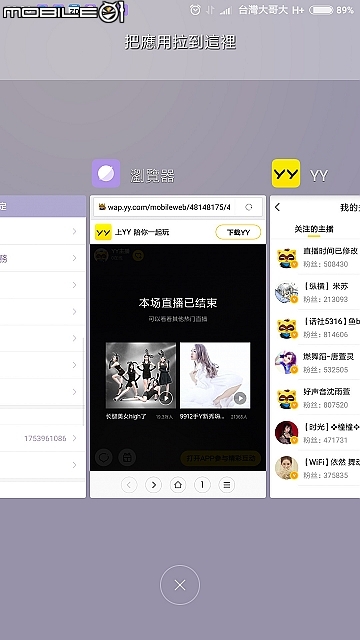Tap the dimmed gift icon on live page
Viewport: 360px width, 640px height.
[x=127, y=458]
